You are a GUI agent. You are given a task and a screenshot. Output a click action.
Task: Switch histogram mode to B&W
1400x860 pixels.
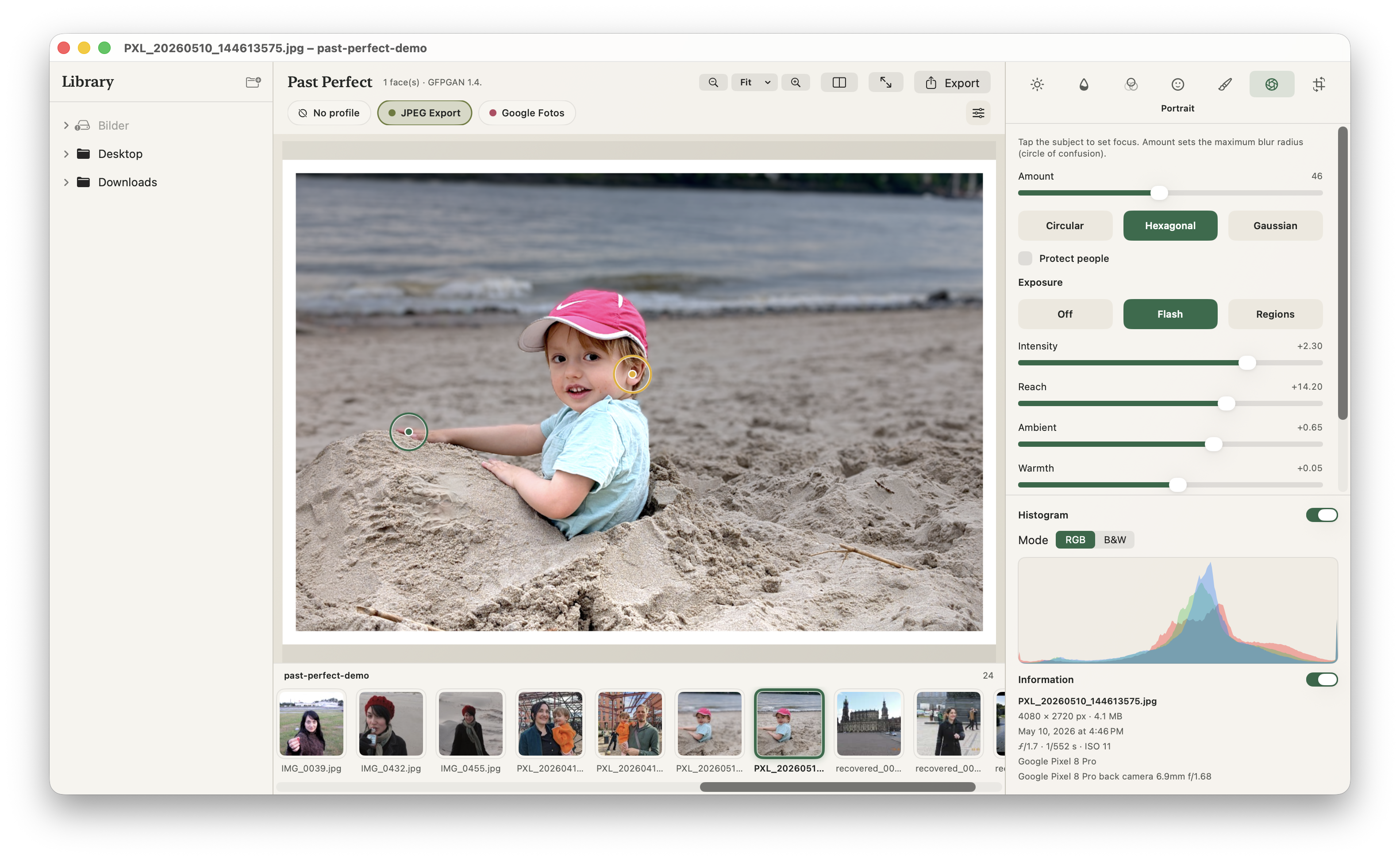[1115, 540]
